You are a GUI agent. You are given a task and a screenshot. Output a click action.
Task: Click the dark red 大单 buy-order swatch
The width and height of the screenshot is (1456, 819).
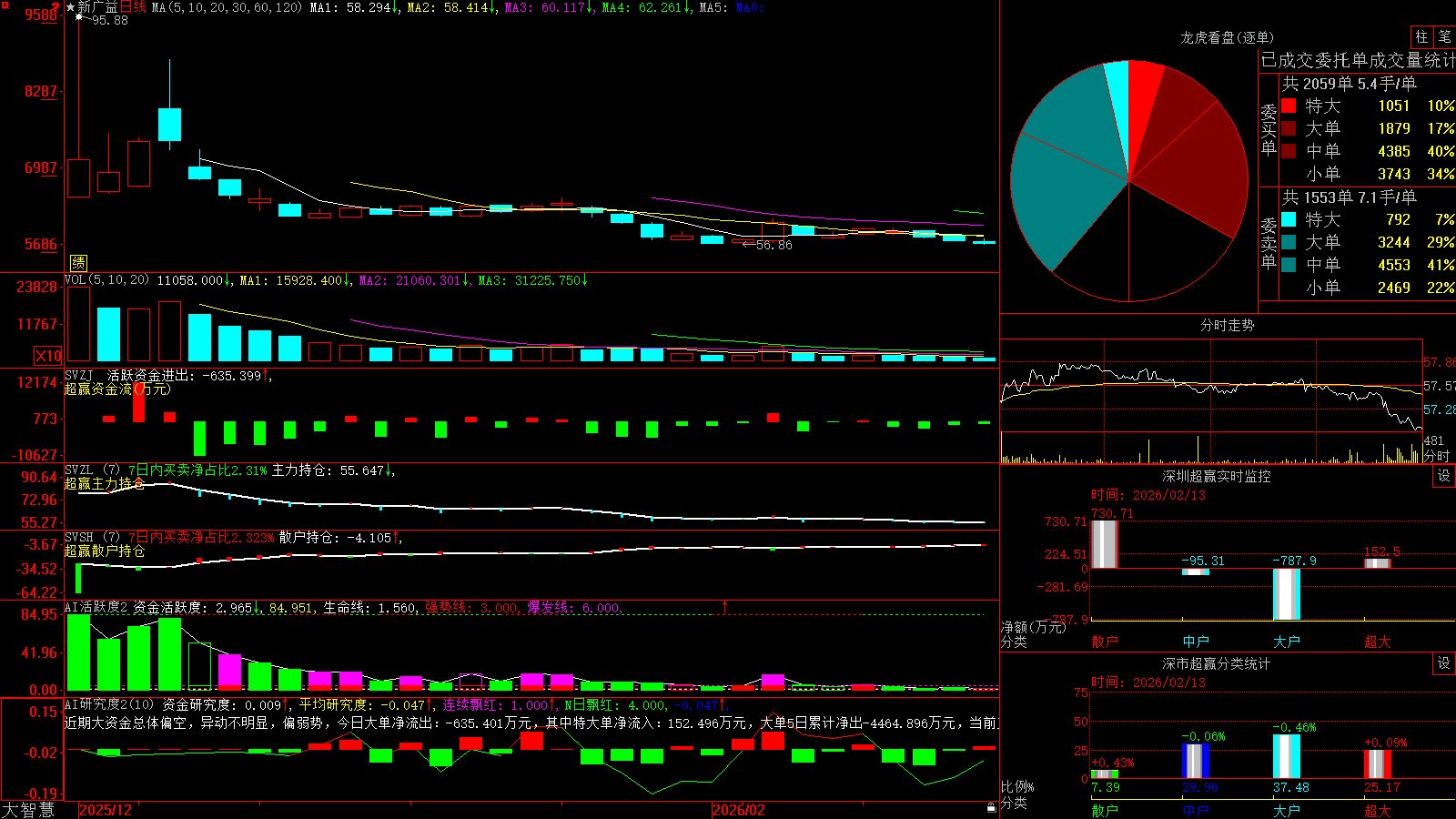coord(1289,128)
